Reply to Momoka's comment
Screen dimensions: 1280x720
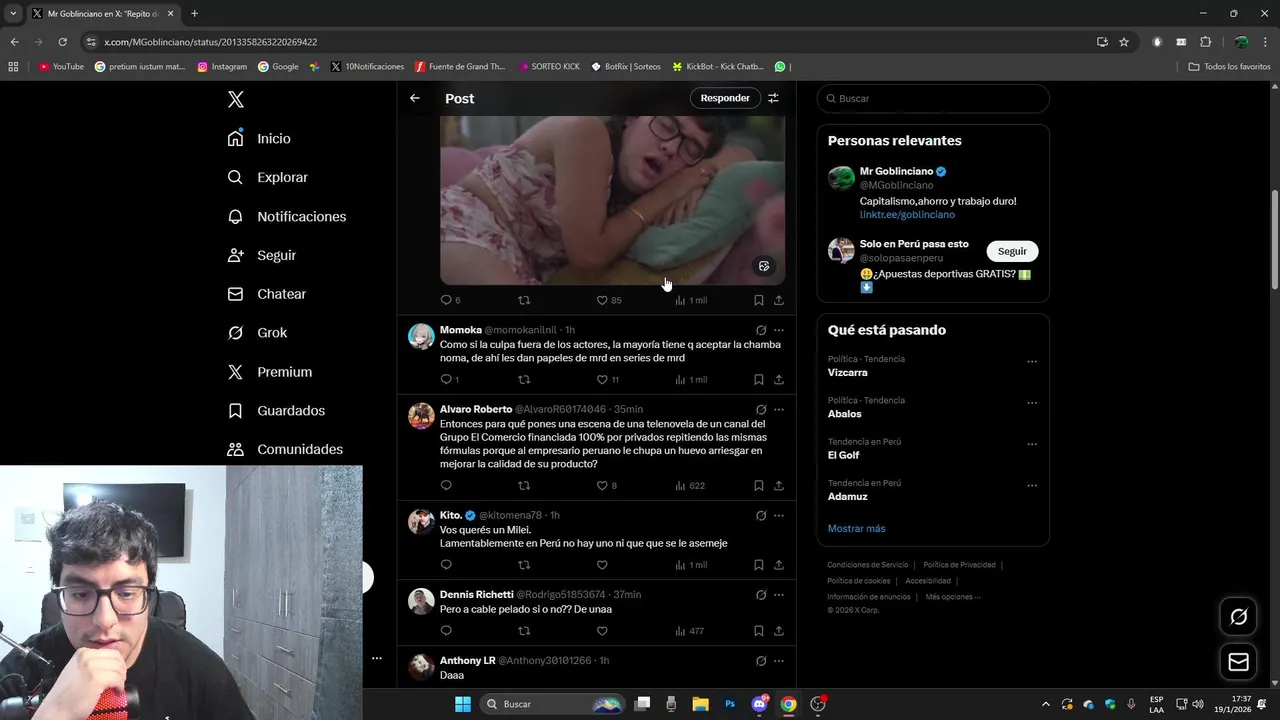point(449,380)
